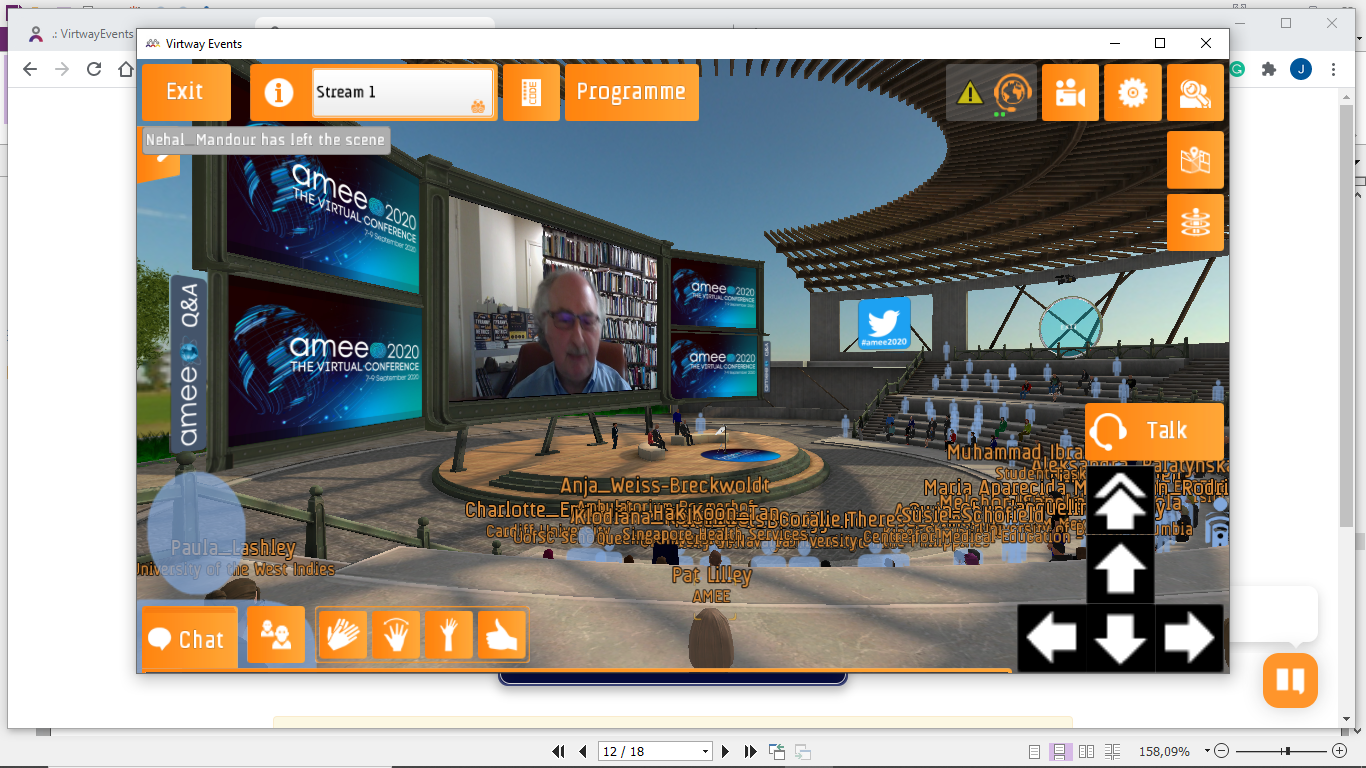
Task: Select the Anja_Weiss-Breckwoldt name label
Action: pyautogui.click(x=665, y=486)
